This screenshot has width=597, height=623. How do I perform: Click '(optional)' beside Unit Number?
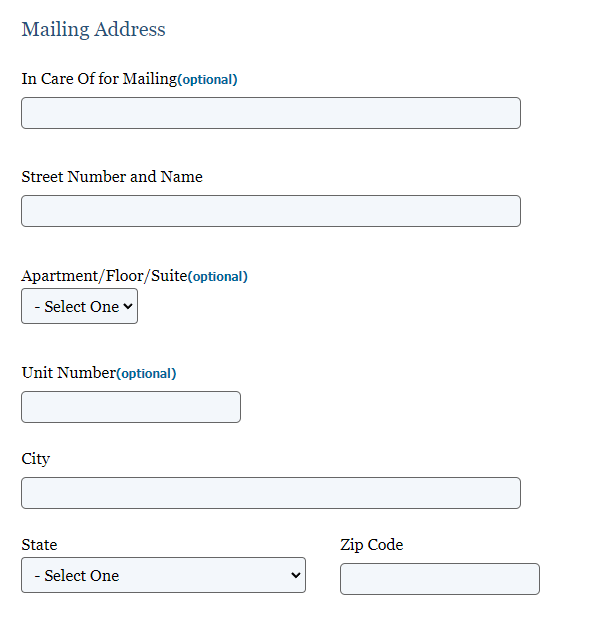(146, 373)
